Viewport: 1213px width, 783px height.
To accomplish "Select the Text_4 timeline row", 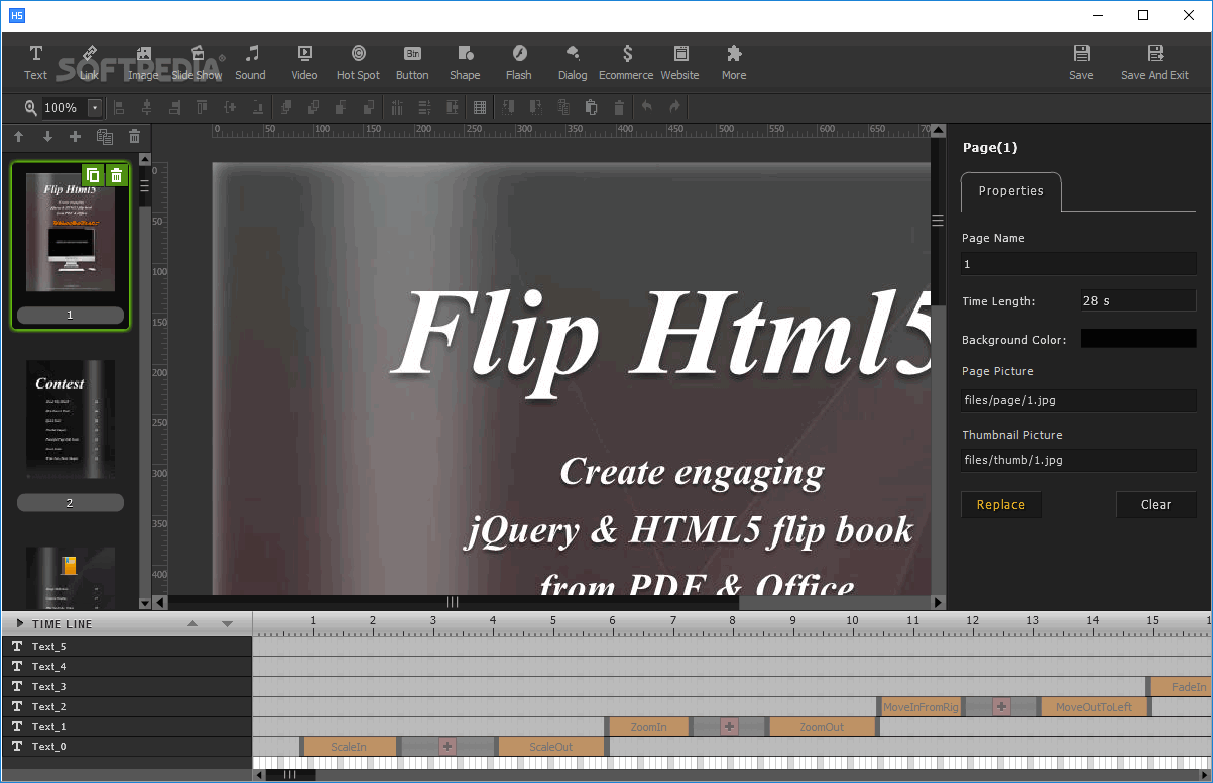I will pyautogui.click(x=126, y=666).
